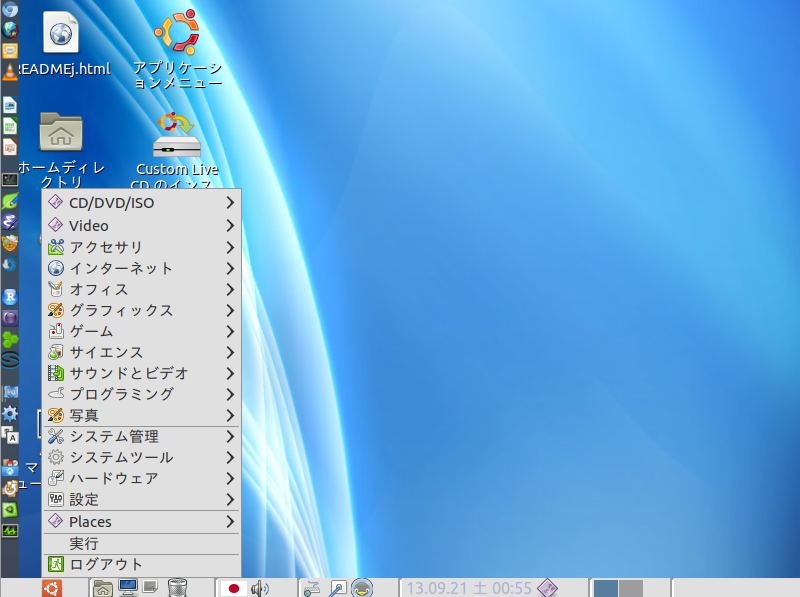Open the speaker volume control in tray
This screenshot has height=597, width=800.
pos(260,588)
